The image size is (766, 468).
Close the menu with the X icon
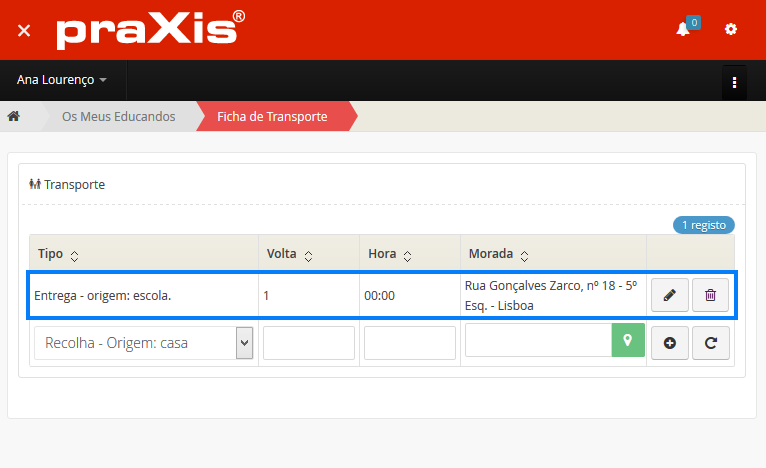(x=24, y=30)
